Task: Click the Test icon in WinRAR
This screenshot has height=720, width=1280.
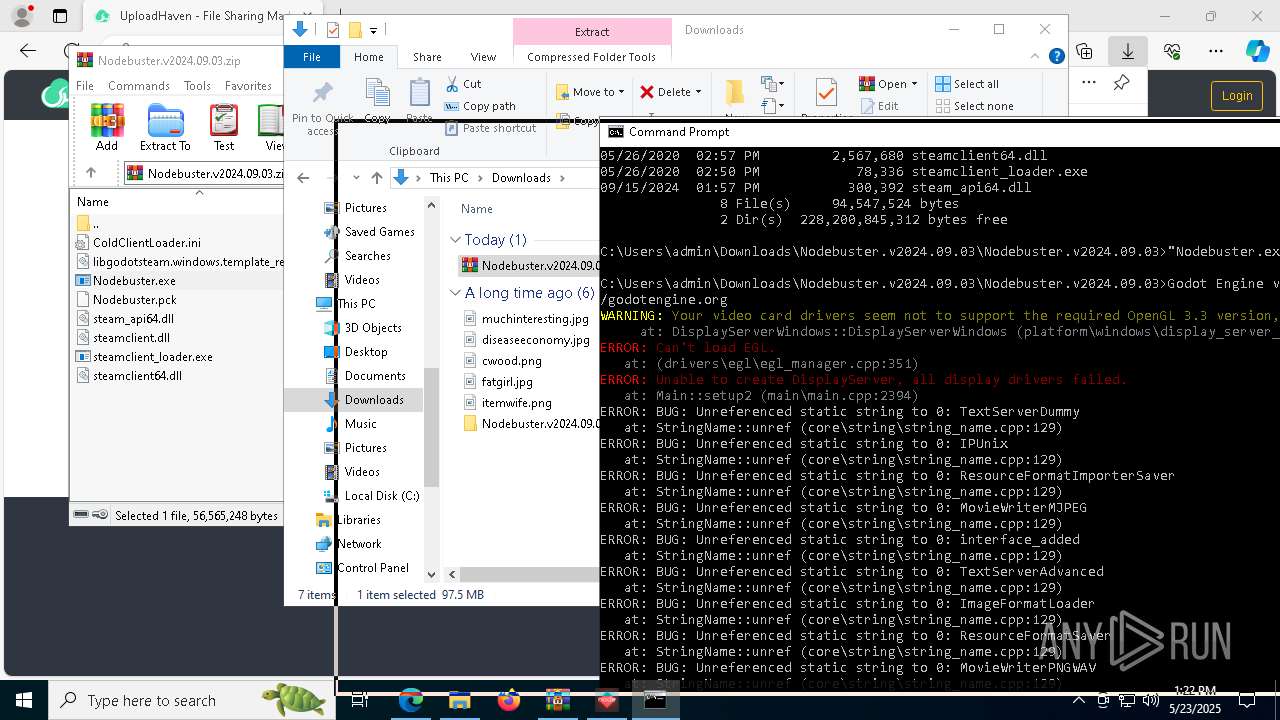Action: [224, 128]
